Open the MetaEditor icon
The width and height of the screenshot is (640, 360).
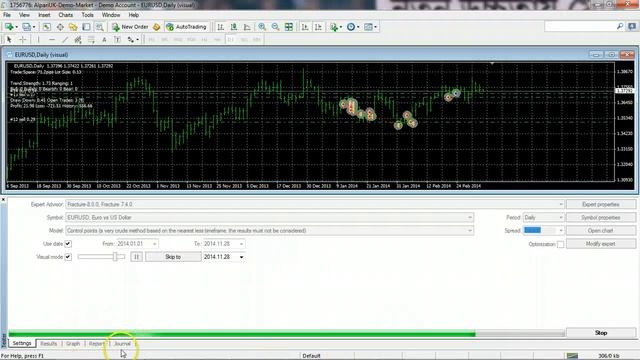coord(156,27)
